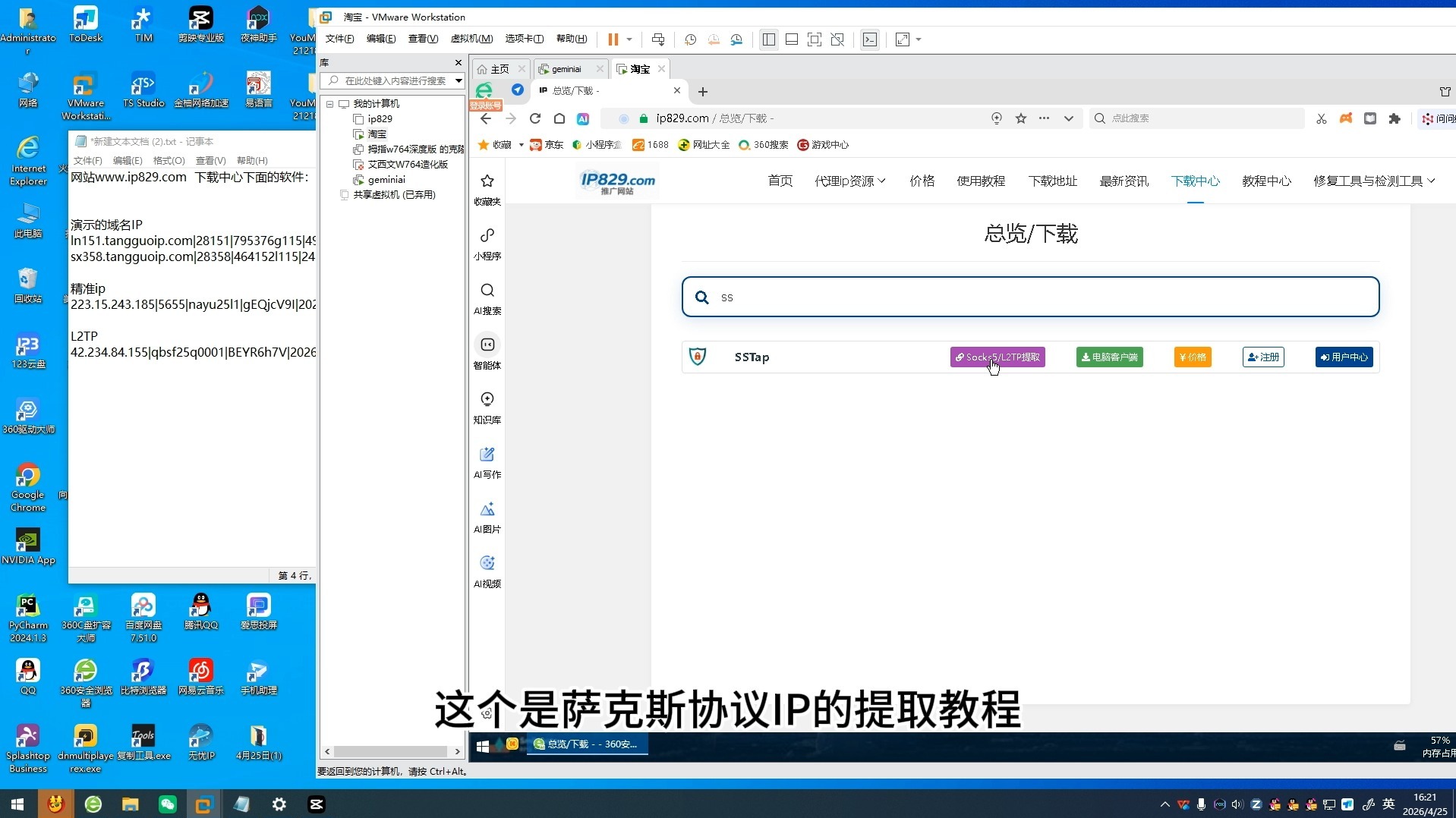Viewport: 1456px width, 818px height.
Task: Switch to the 主页 tab in VMware
Action: (x=500, y=69)
